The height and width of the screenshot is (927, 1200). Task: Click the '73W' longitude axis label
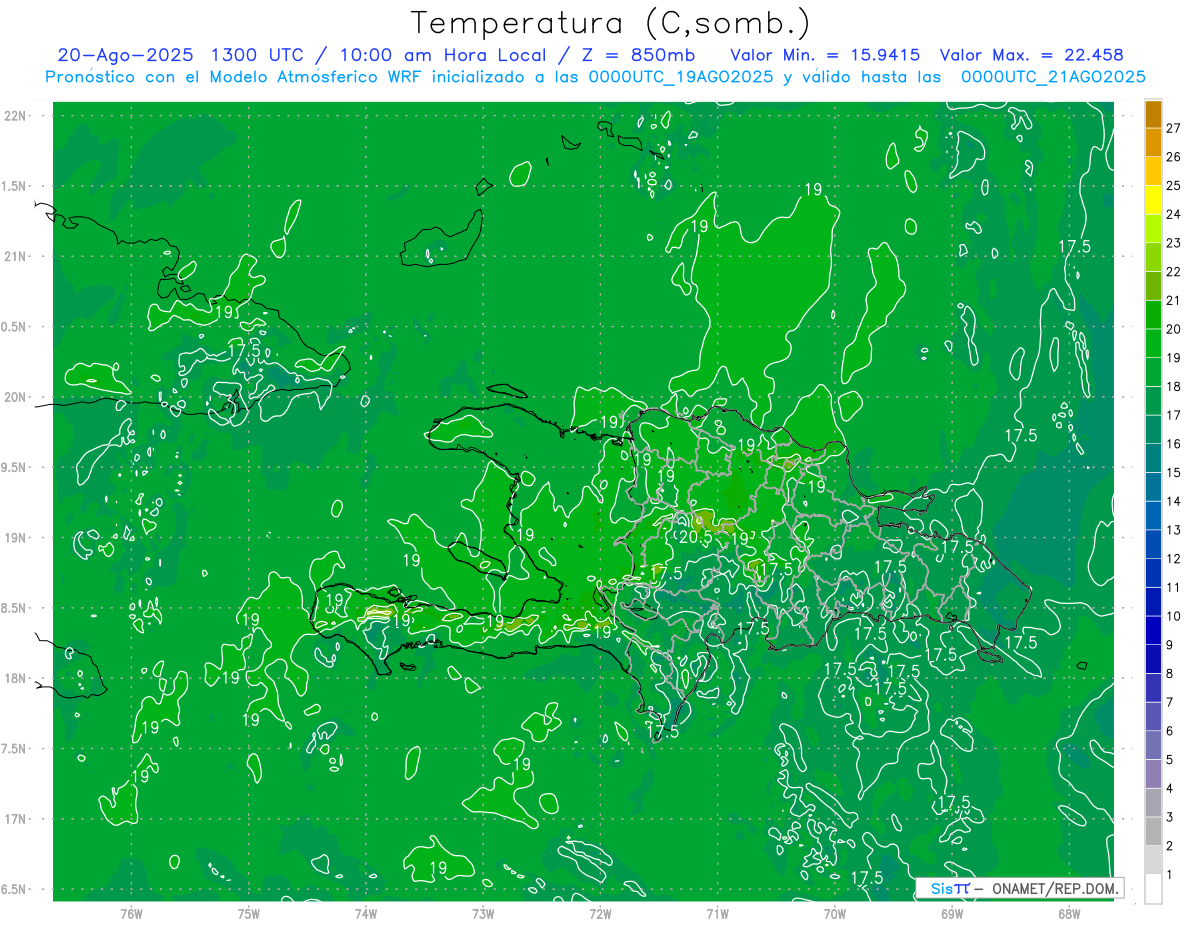coord(483,913)
